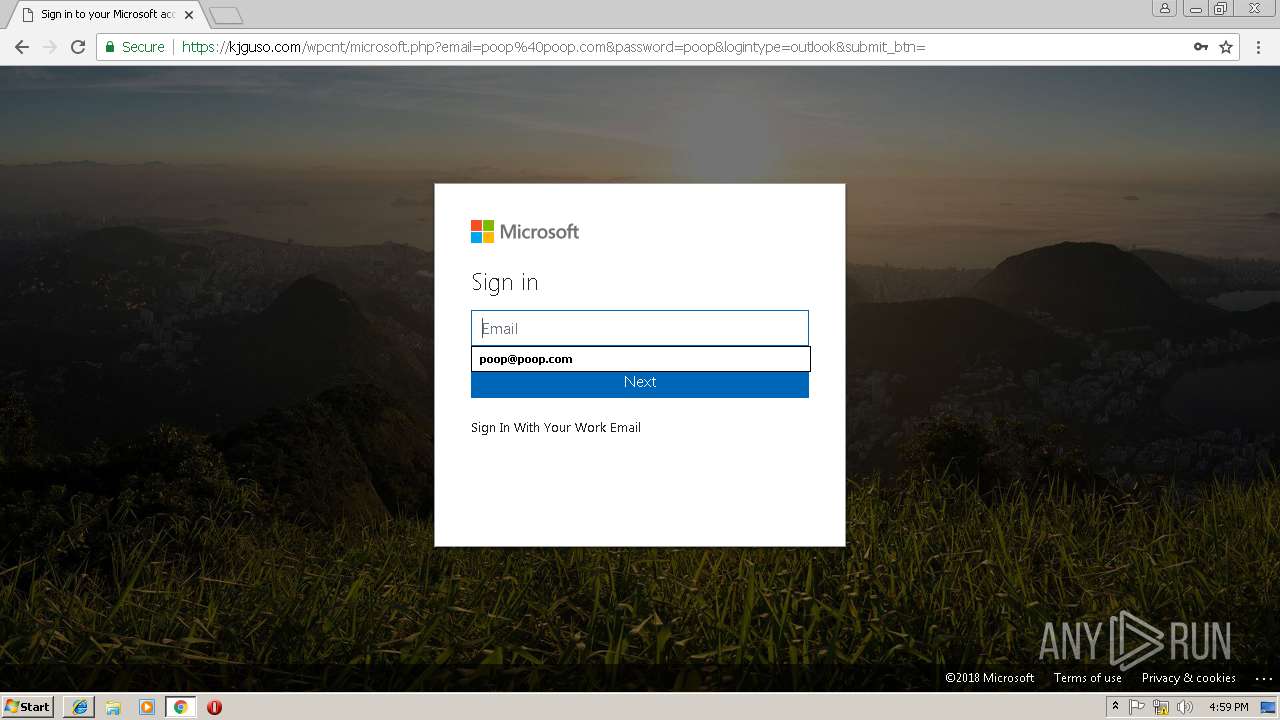This screenshot has width=1280, height=720.
Task: Click the red Opera taskbar icon
Action: [x=214, y=707]
